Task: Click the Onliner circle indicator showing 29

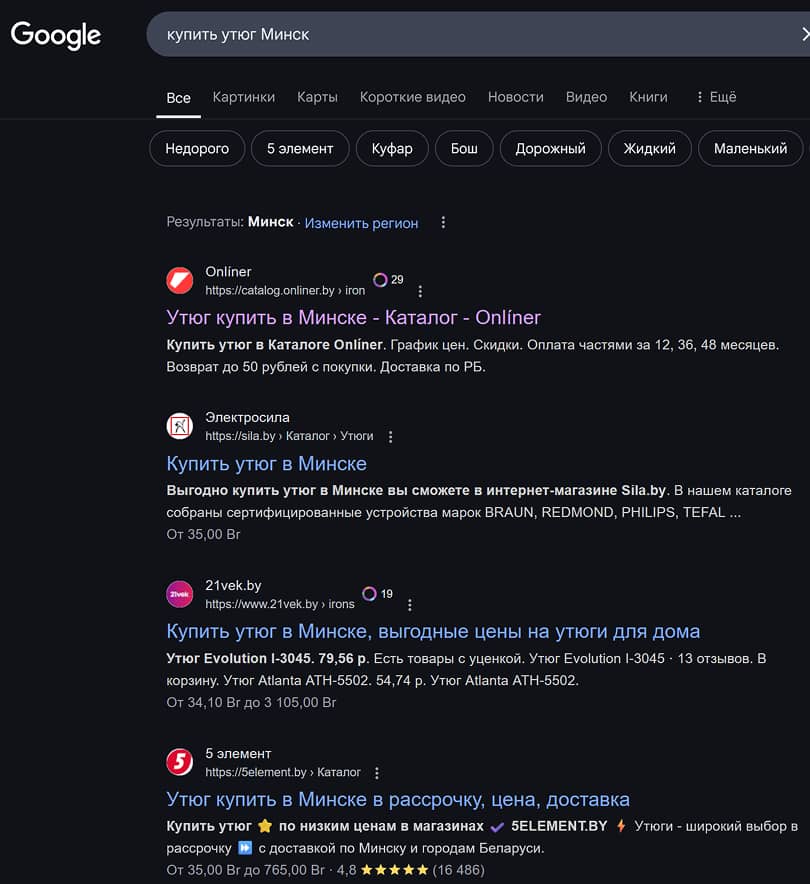Action: (388, 280)
